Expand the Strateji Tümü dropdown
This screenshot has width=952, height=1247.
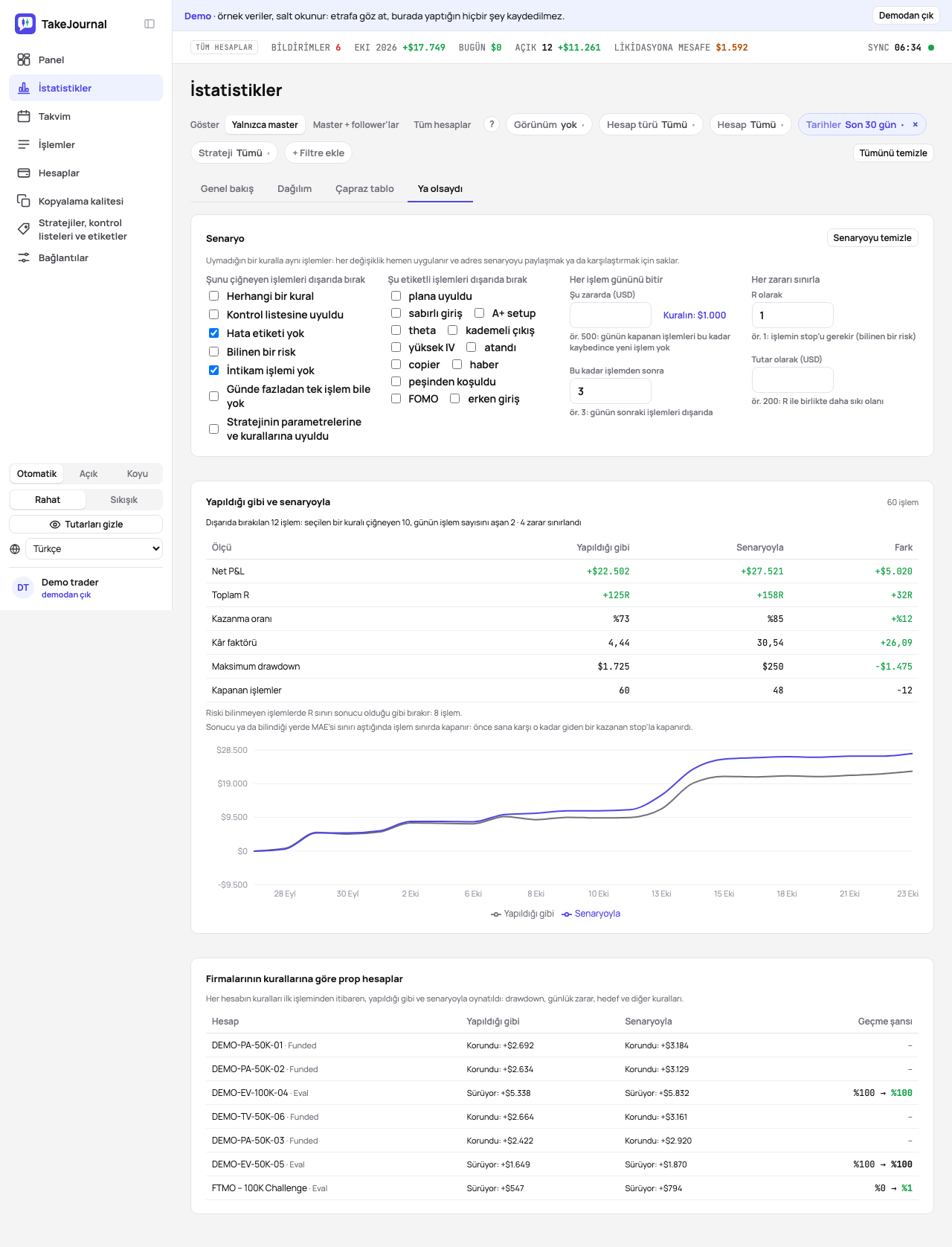click(x=234, y=153)
